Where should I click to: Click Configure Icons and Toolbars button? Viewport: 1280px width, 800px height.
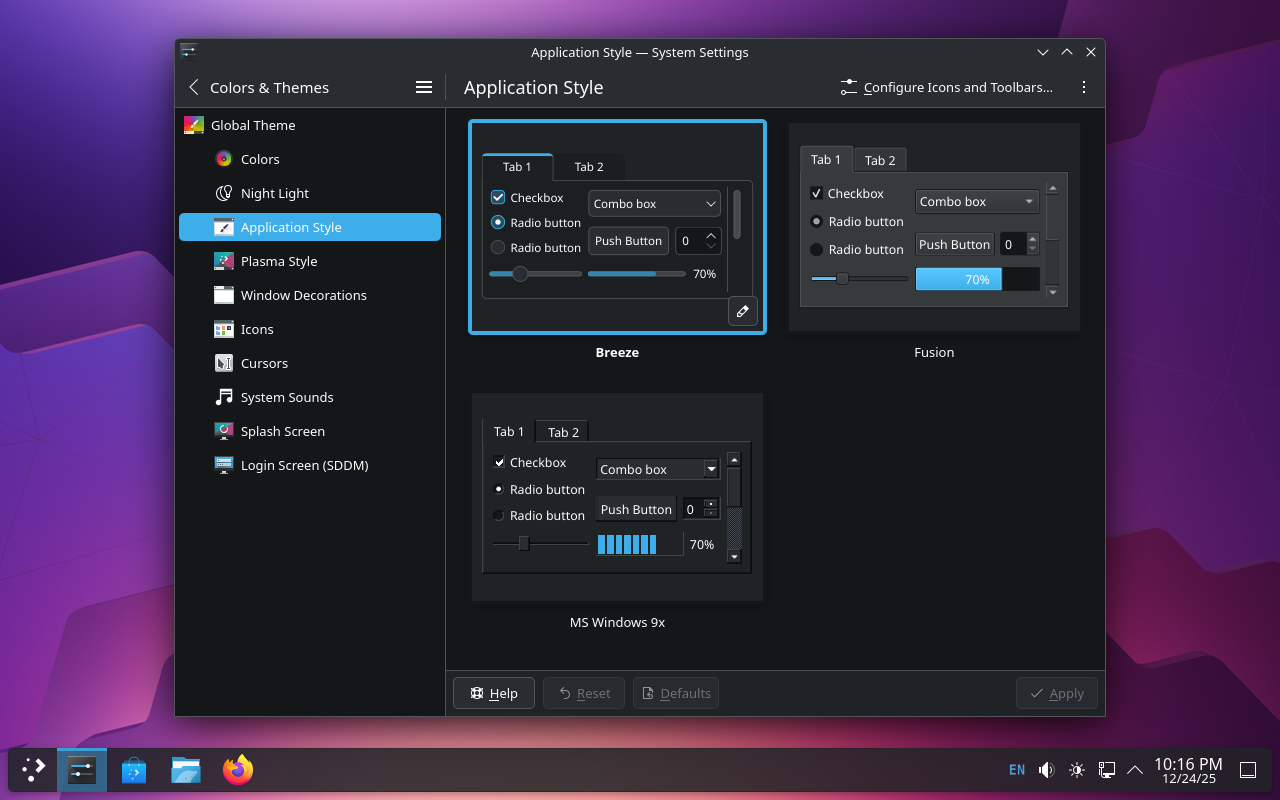coord(946,88)
